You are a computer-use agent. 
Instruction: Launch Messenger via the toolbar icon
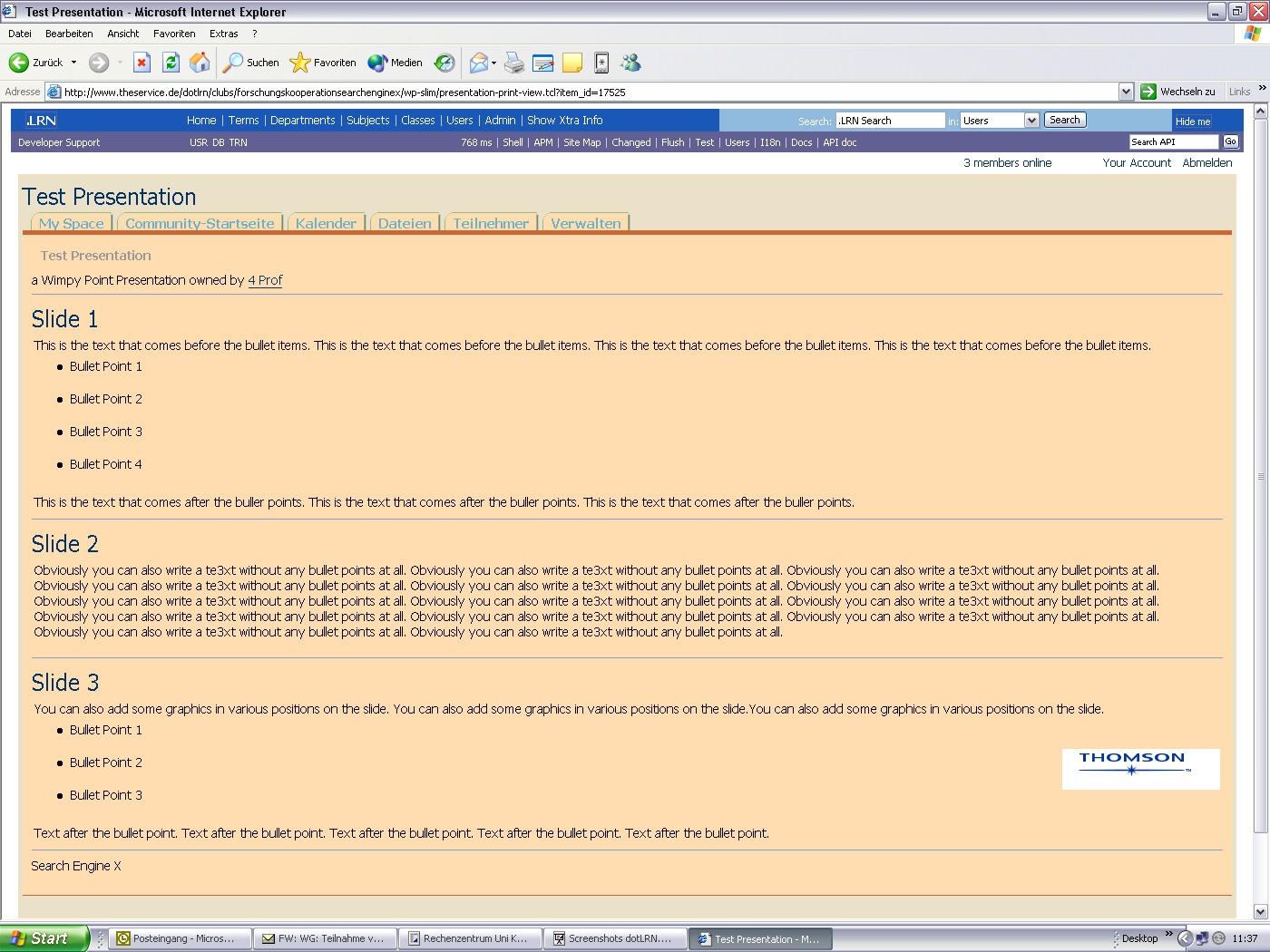[630, 62]
